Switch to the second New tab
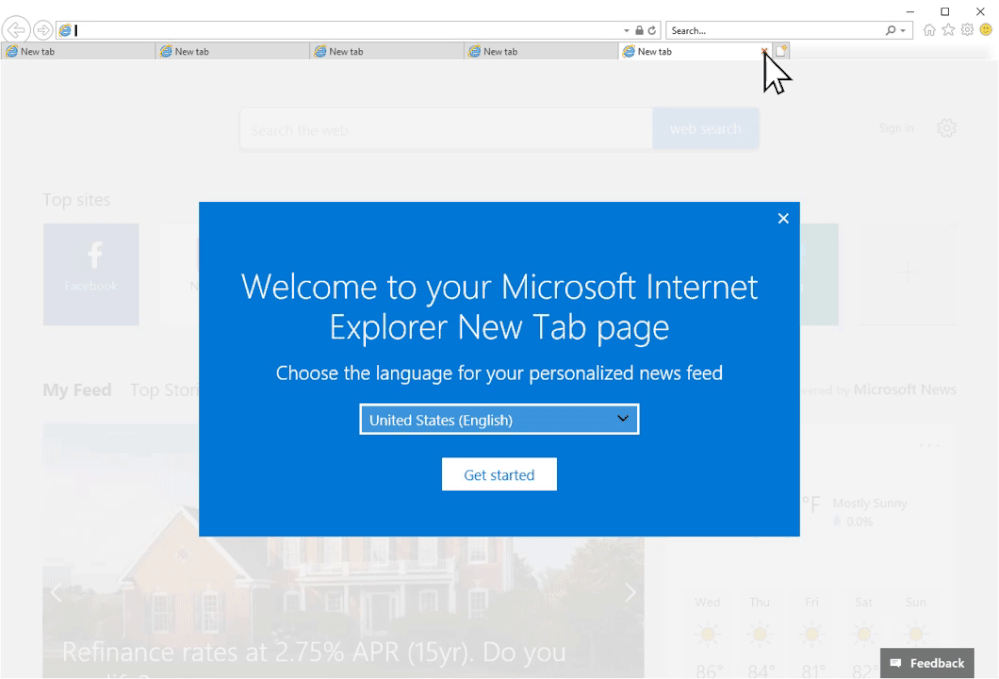The image size is (999, 679). coord(232,52)
